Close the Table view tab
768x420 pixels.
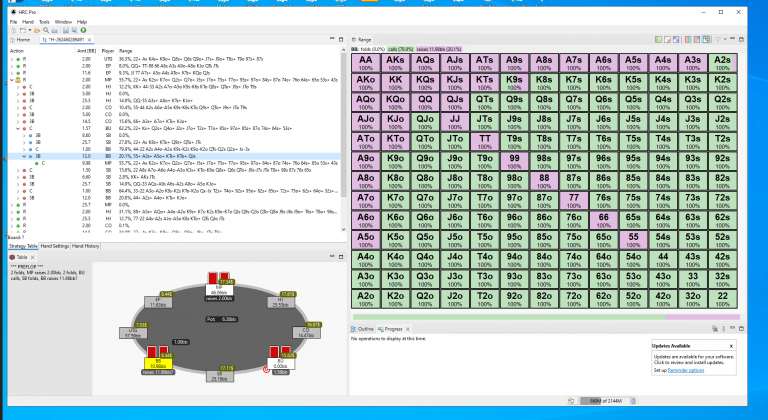[32, 257]
